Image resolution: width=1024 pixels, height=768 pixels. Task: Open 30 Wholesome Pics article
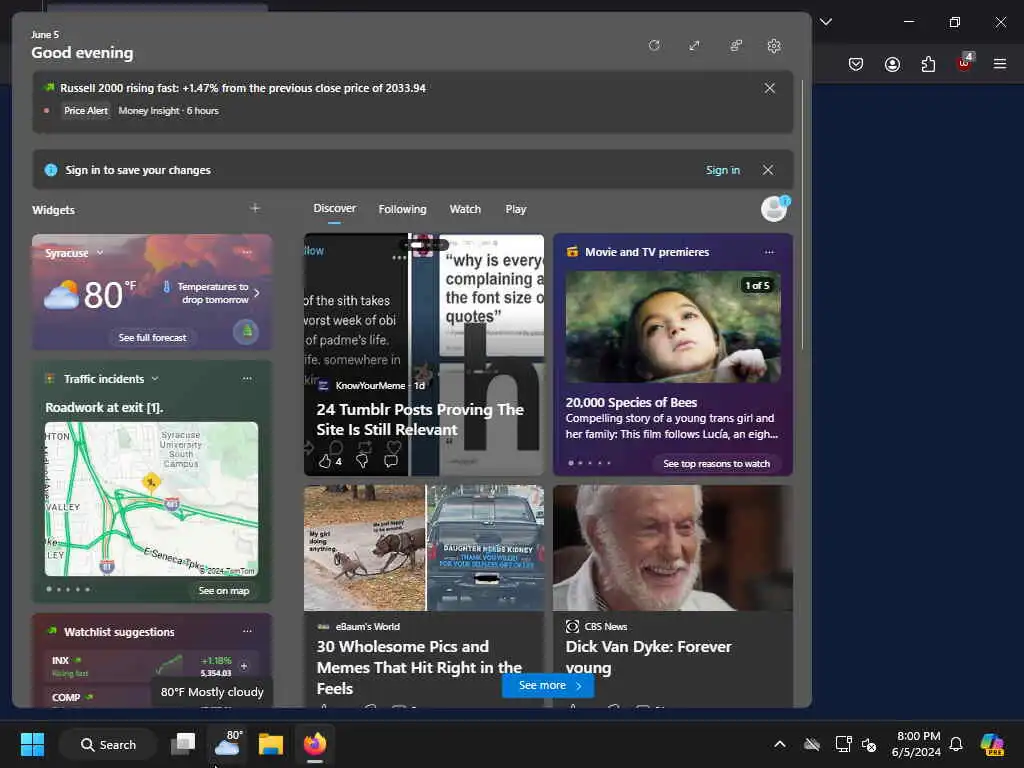(x=419, y=667)
